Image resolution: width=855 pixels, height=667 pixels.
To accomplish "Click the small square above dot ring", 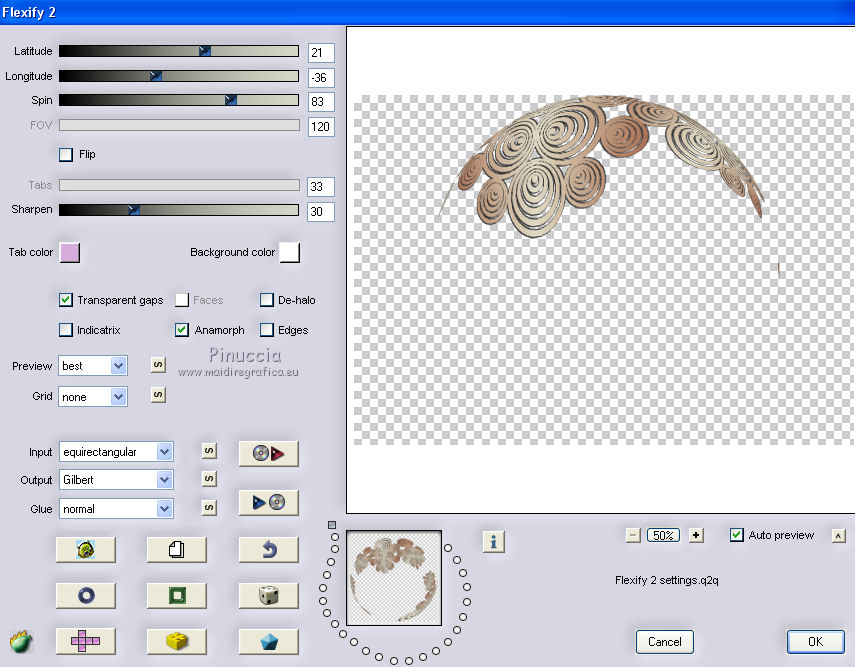I will [x=332, y=525].
